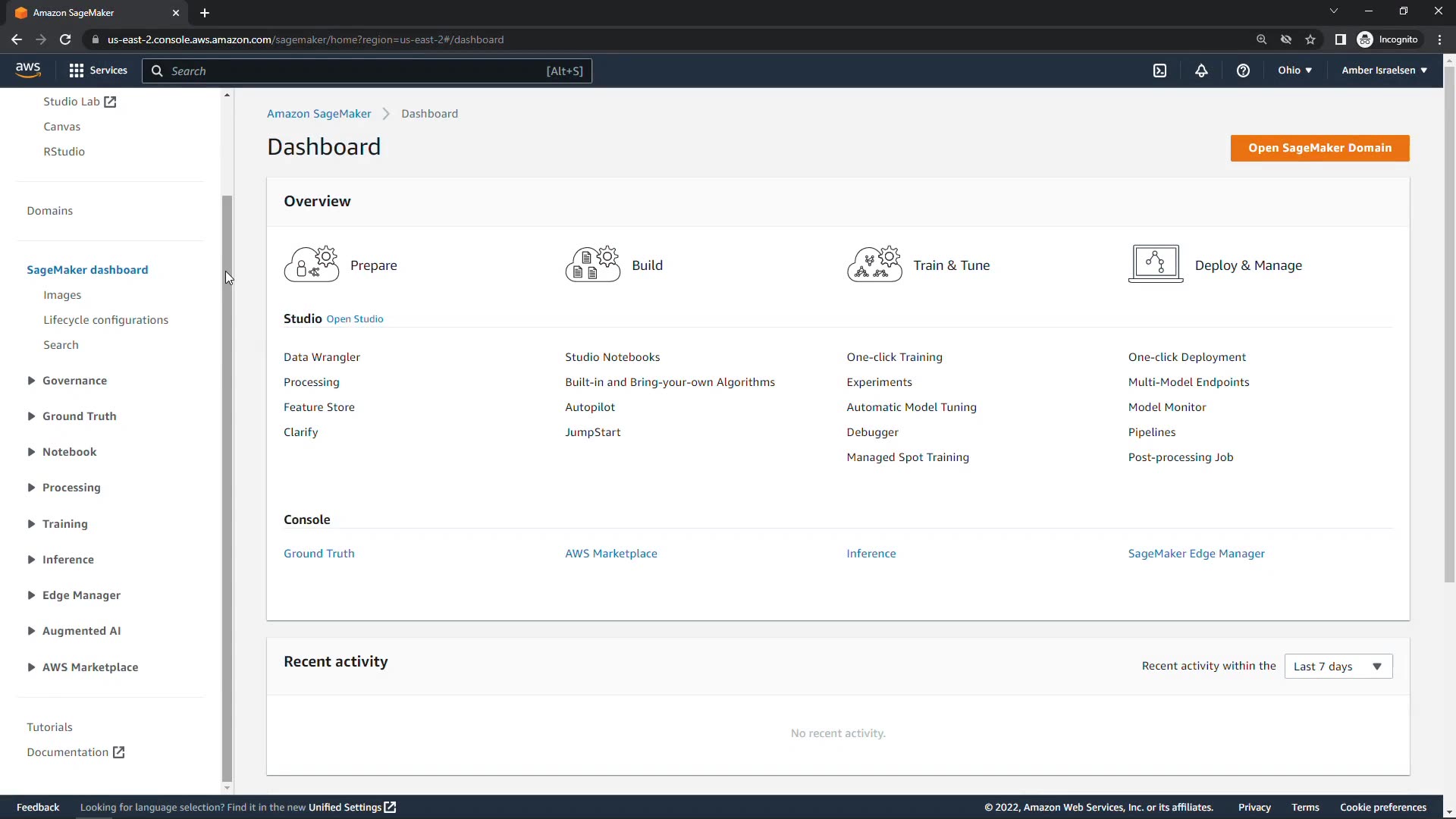The image size is (1456, 819).
Task: Click the Train & Tune icon
Action: click(x=874, y=265)
